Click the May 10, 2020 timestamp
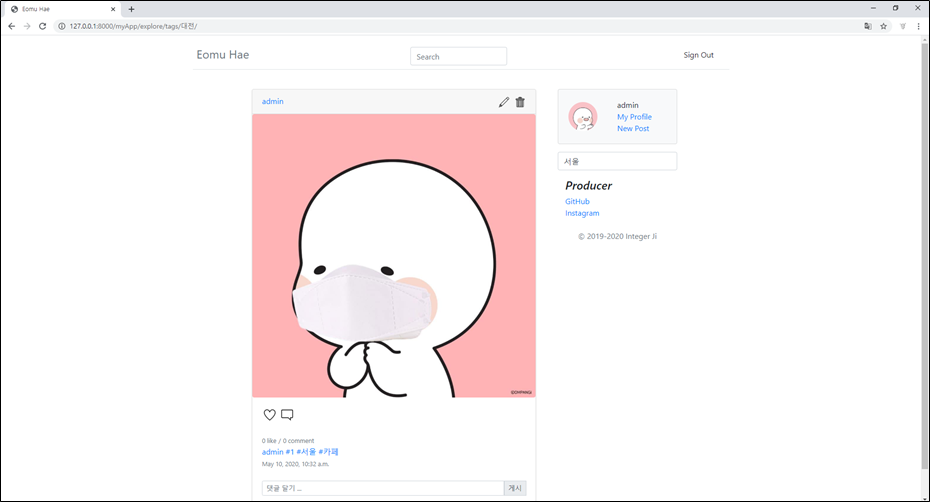 pos(295,464)
